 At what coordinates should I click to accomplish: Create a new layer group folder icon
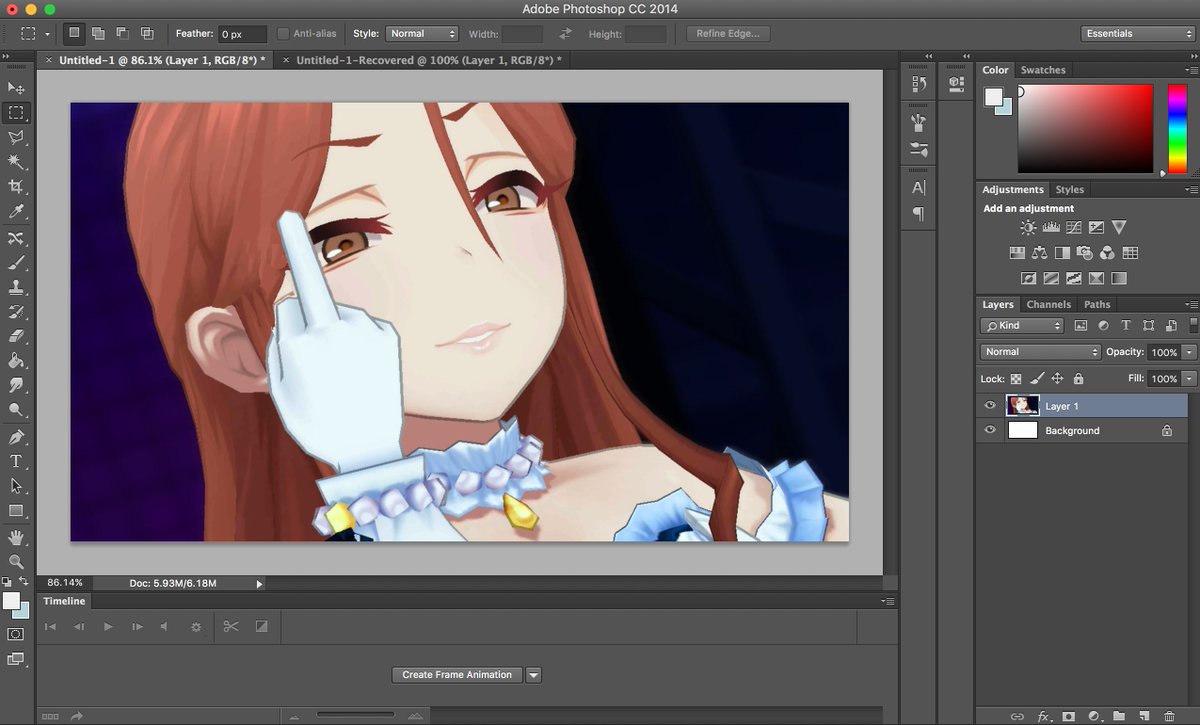pyautogui.click(x=1118, y=716)
